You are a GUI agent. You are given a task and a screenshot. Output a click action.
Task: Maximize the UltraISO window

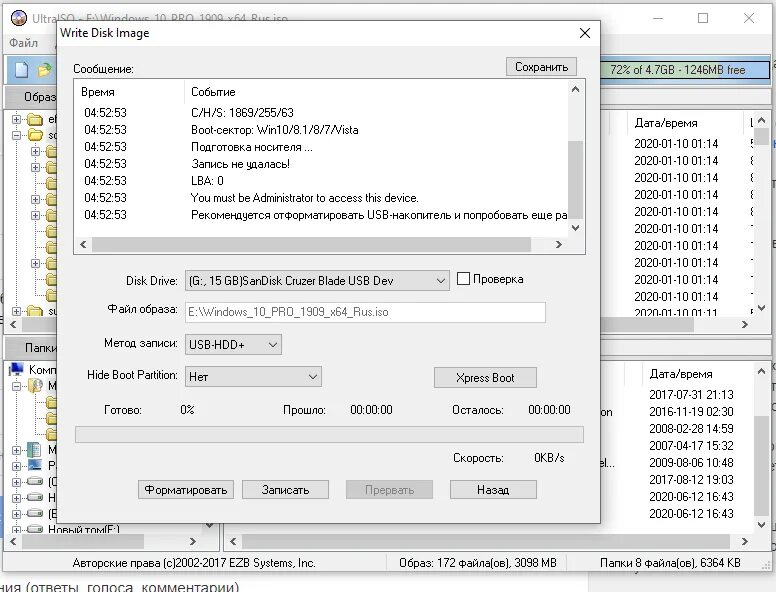[x=703, y=18]
